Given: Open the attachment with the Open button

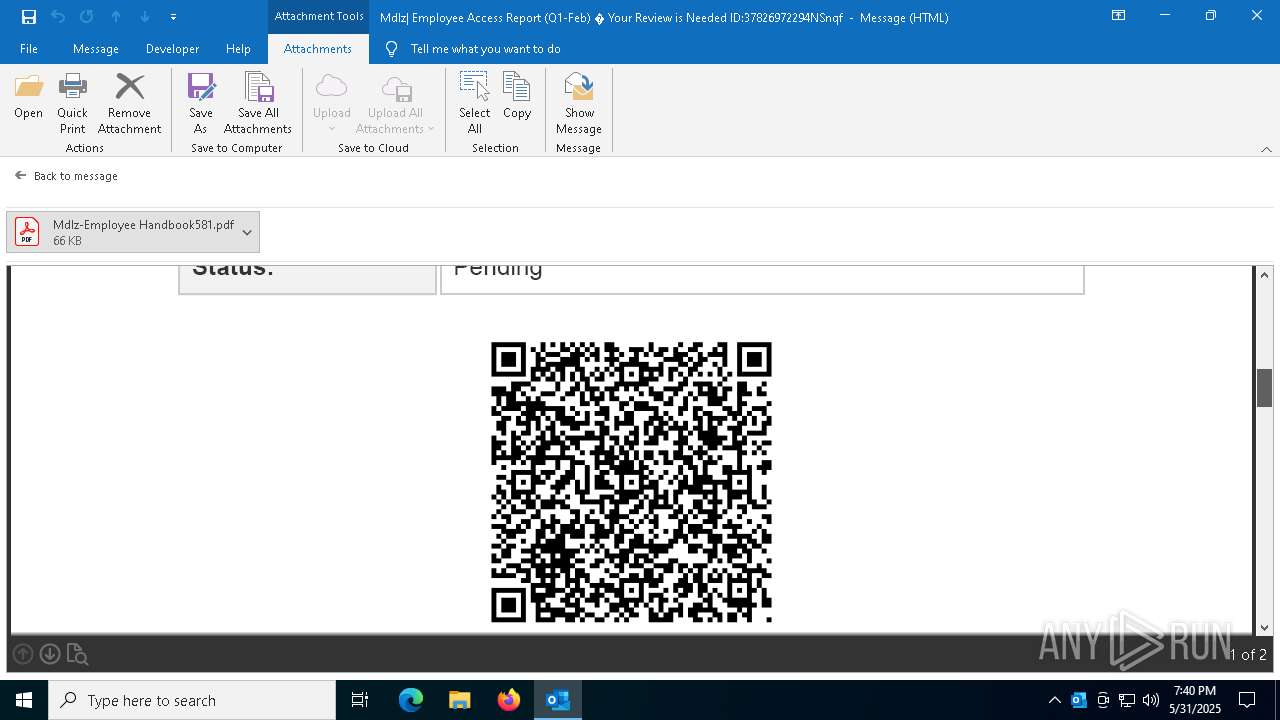Looking at the screenshot, I should [x=28, y=96].
